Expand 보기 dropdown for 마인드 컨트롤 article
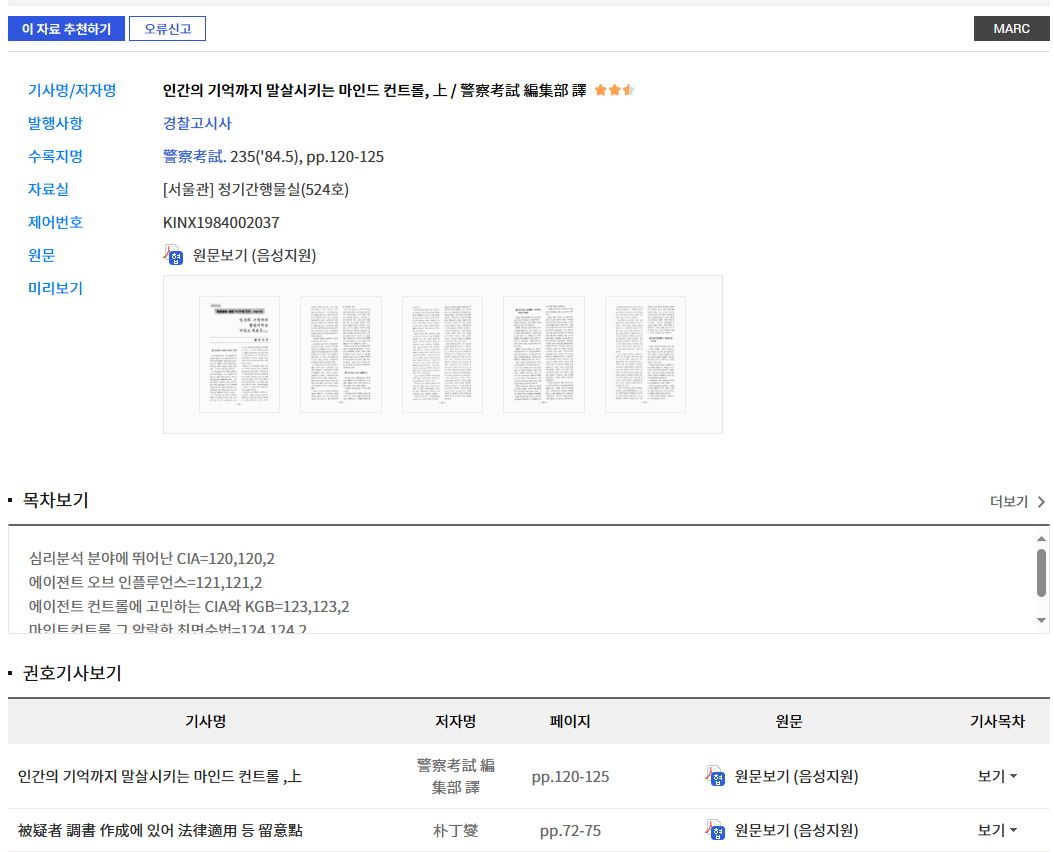1053x852 pixels. (x=997, y=776)
